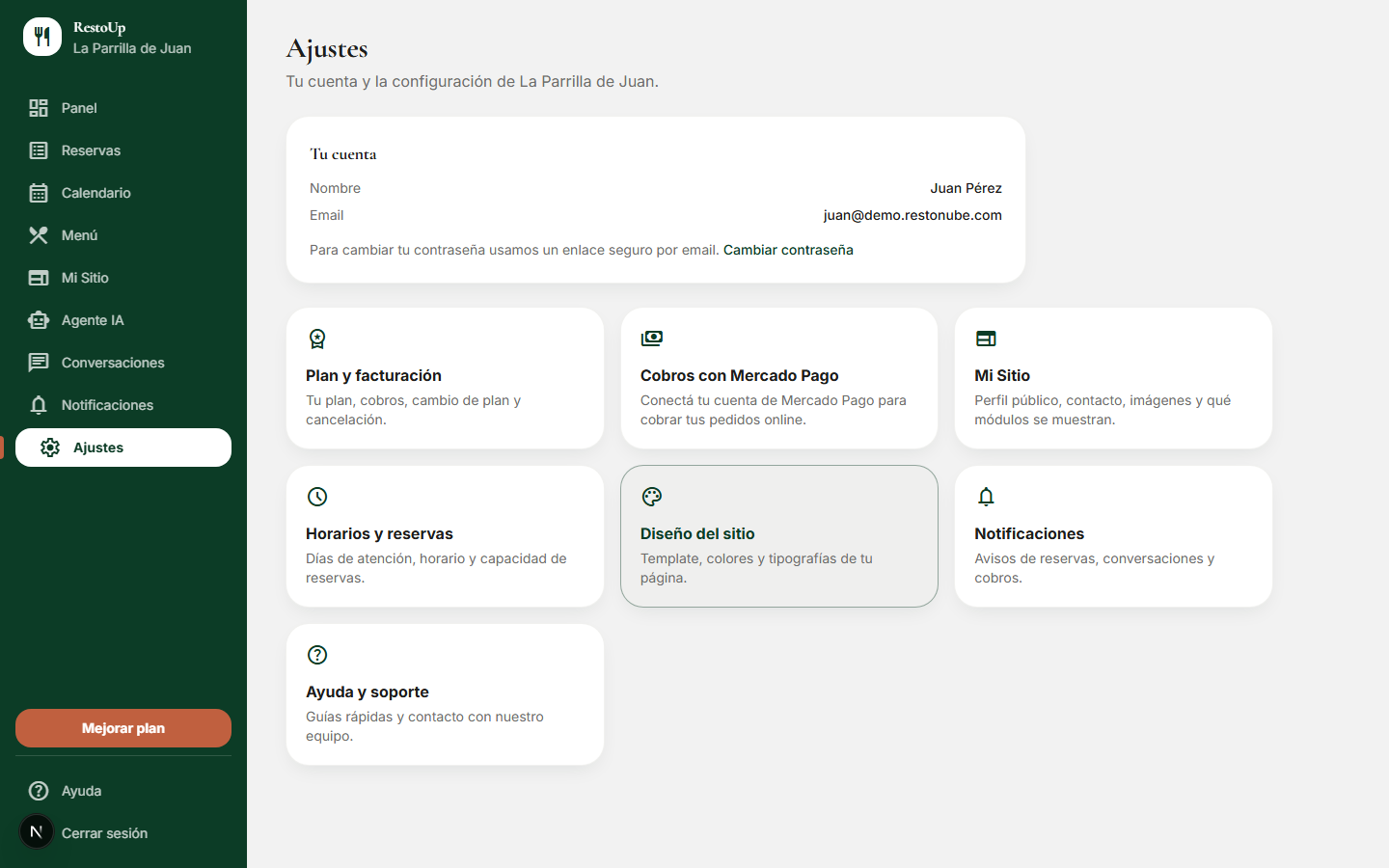1389x868 pixels.
Task: Open the Ayuda link in sidebar
Action: pos(123,791)
